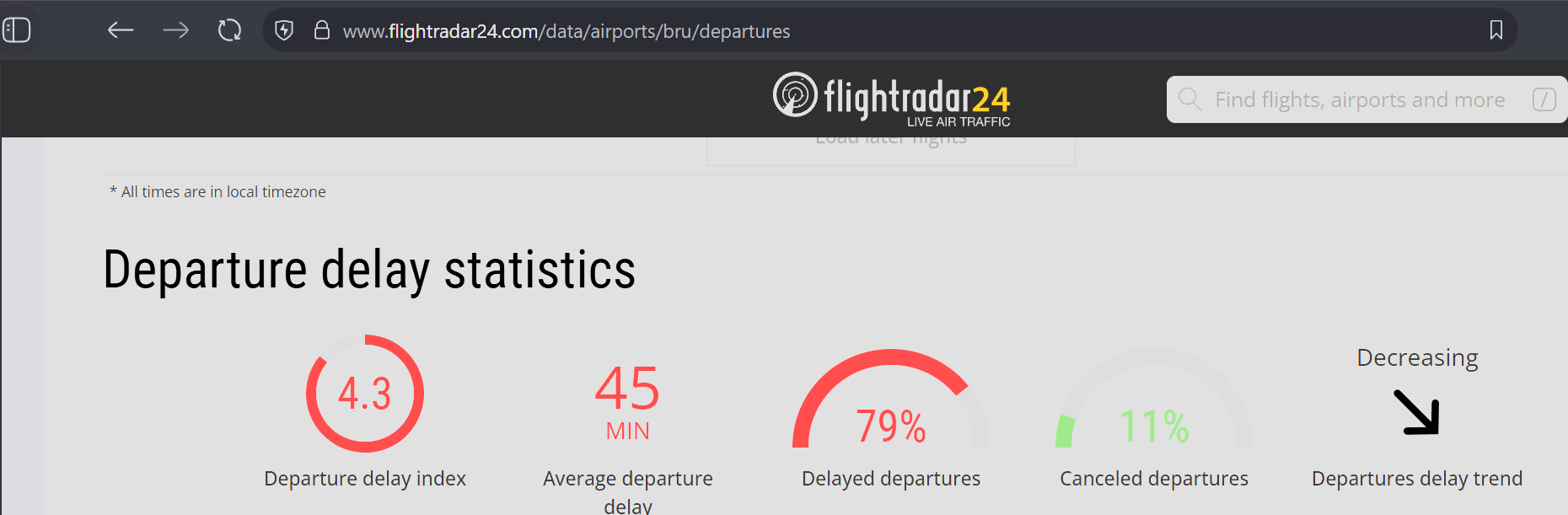The width and height of the screenshot is (1568, 515).
Task: View site security via the padlock icon
Action: point(321,30)
